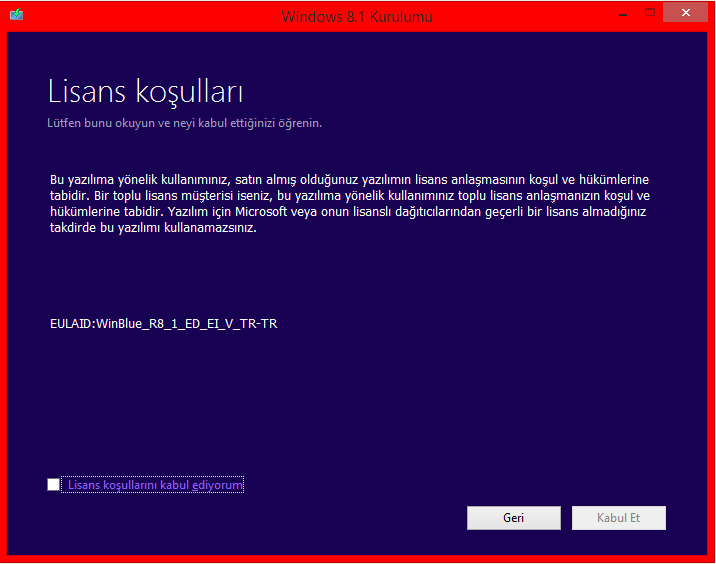Maximize the Windows 8.1 Kurulumu window
This screenshot has height=564, width=716.
(x=649, y=13)
